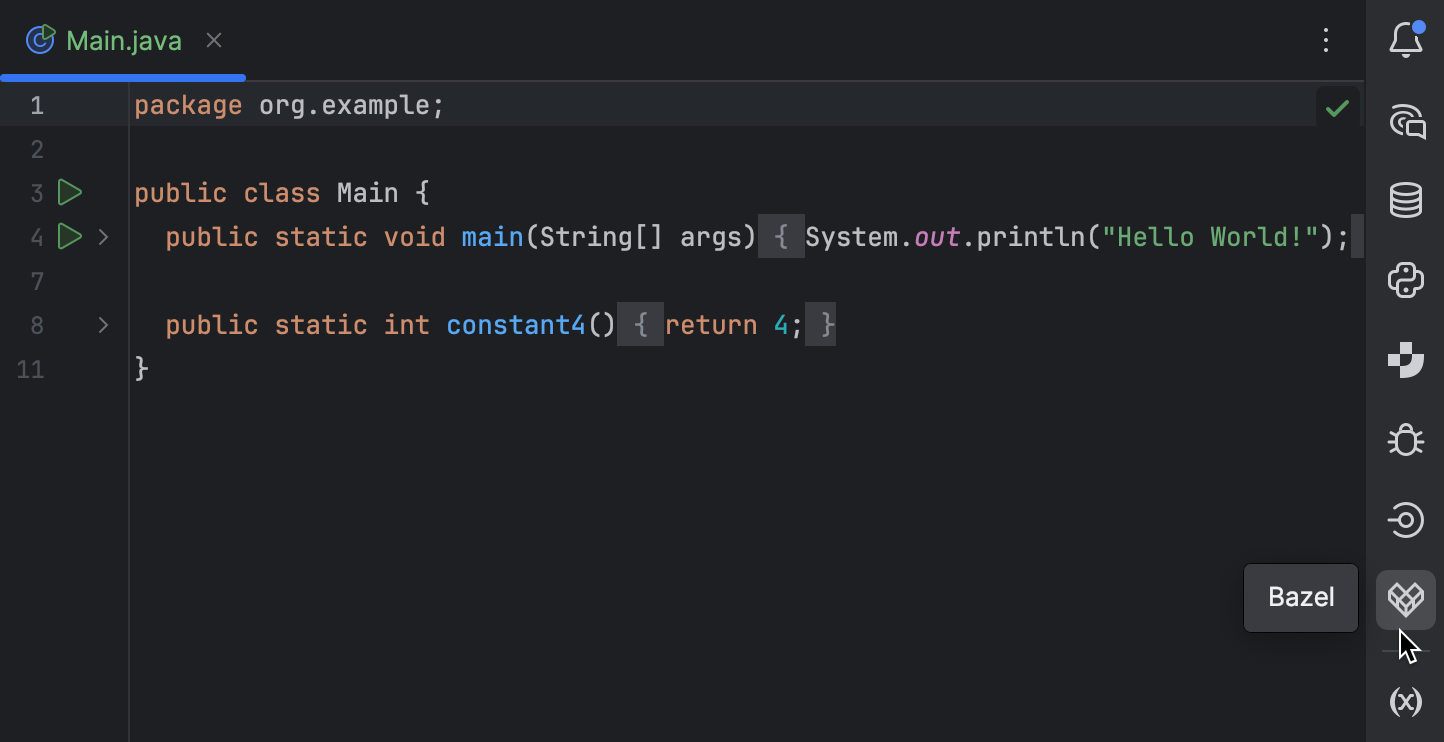Open the Python Packages sidebar icon
The height and width of the screenshot is (742, 1444).
click(1406, 280)
